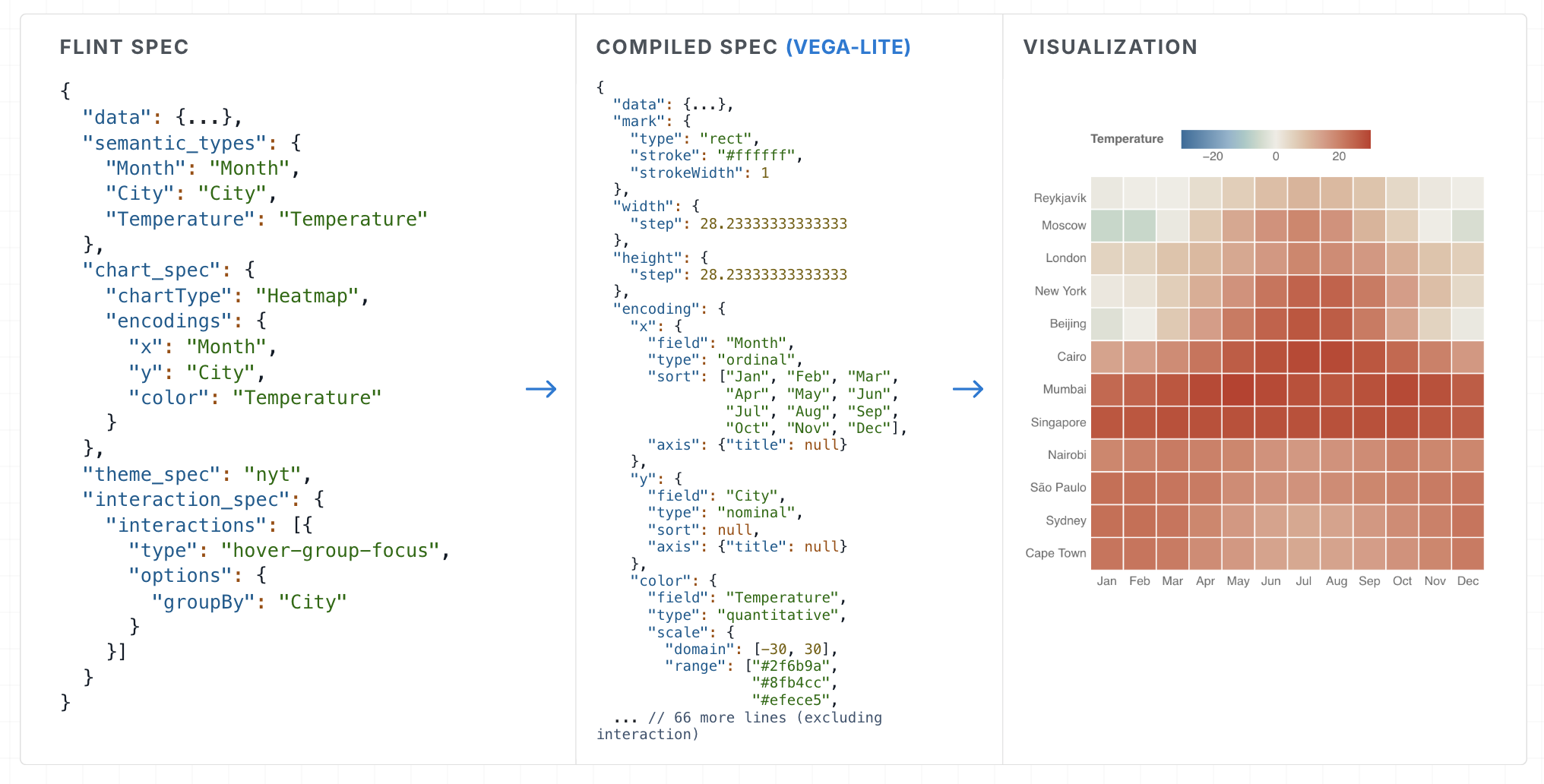Click the Jan axis label
The width and height of the screenshot is (1544, 784).
point(1107,581)
